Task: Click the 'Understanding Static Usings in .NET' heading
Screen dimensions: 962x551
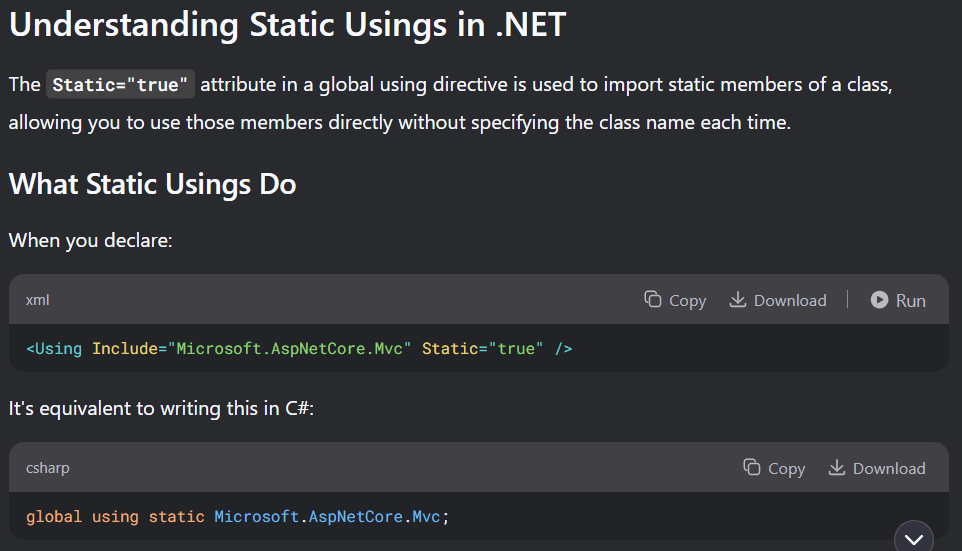Action: pos(287,25)
